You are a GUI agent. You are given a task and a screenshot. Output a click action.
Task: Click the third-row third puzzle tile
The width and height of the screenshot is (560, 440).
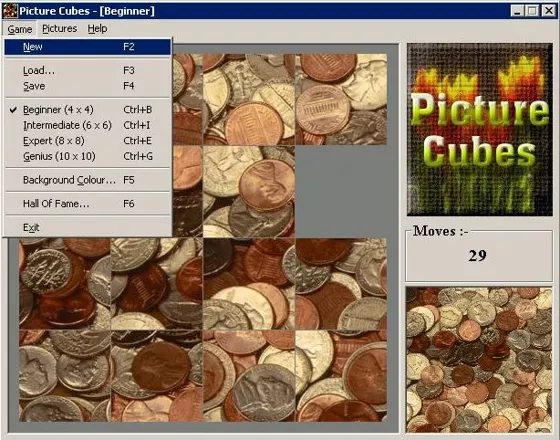coord(249,284)
